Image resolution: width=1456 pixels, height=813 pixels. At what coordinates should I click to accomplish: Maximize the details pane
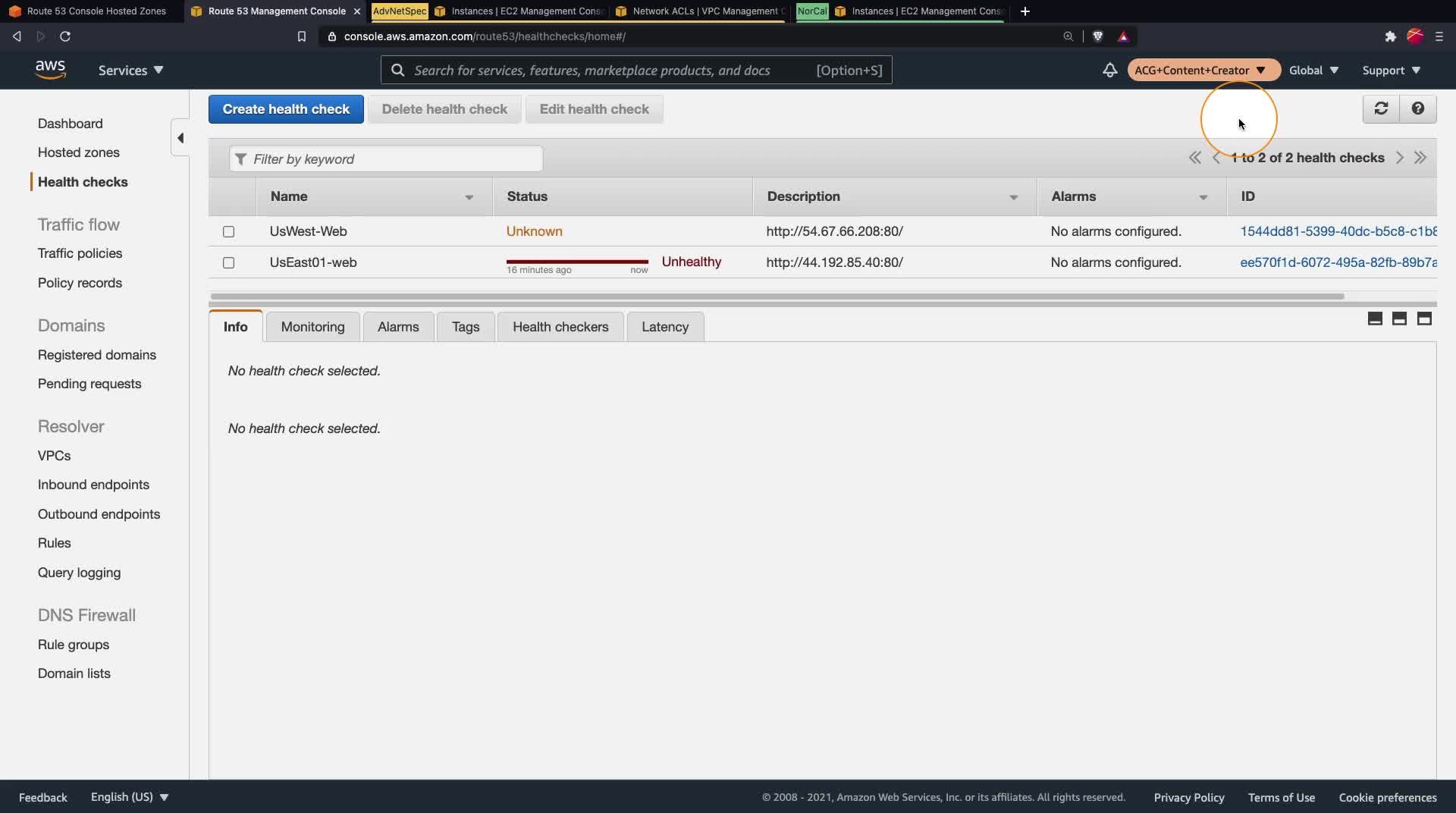coord(1424,319)
